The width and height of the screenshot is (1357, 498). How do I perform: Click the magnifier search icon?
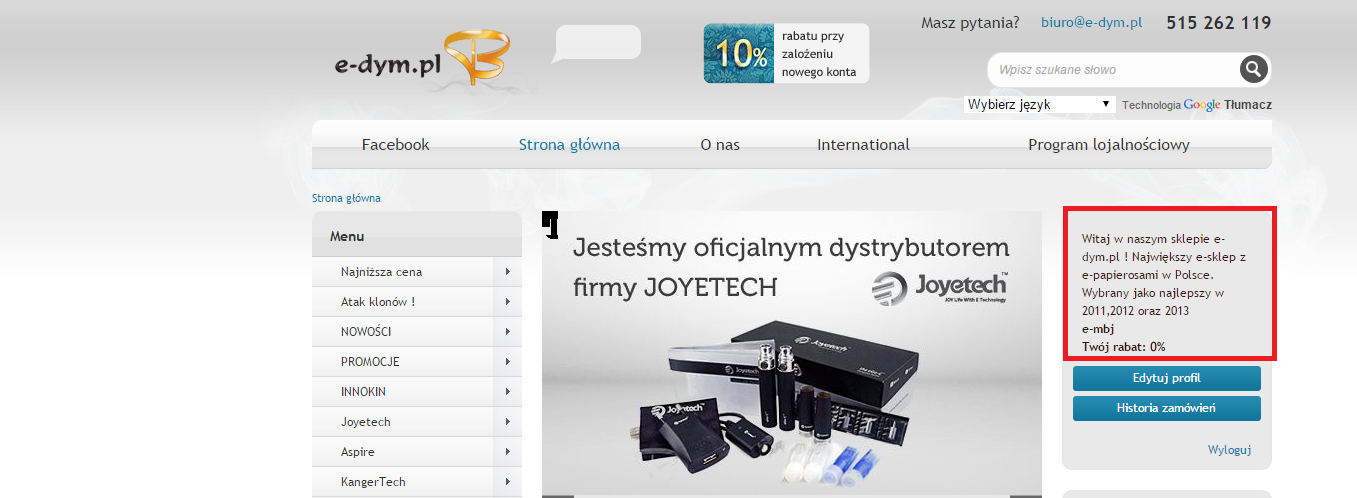[x=1254, y=69]
